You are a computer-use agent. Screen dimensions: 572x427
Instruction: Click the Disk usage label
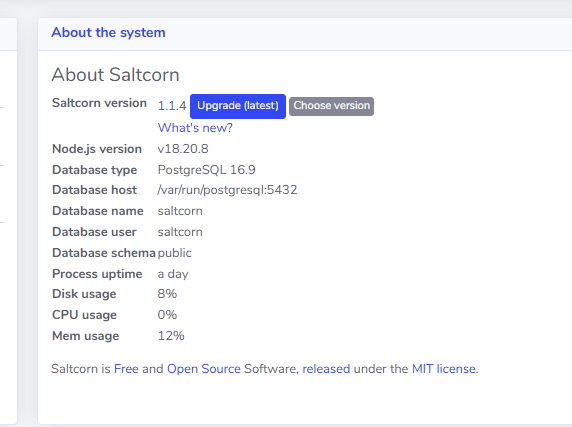pyautogui.click(x=84, y=294)
